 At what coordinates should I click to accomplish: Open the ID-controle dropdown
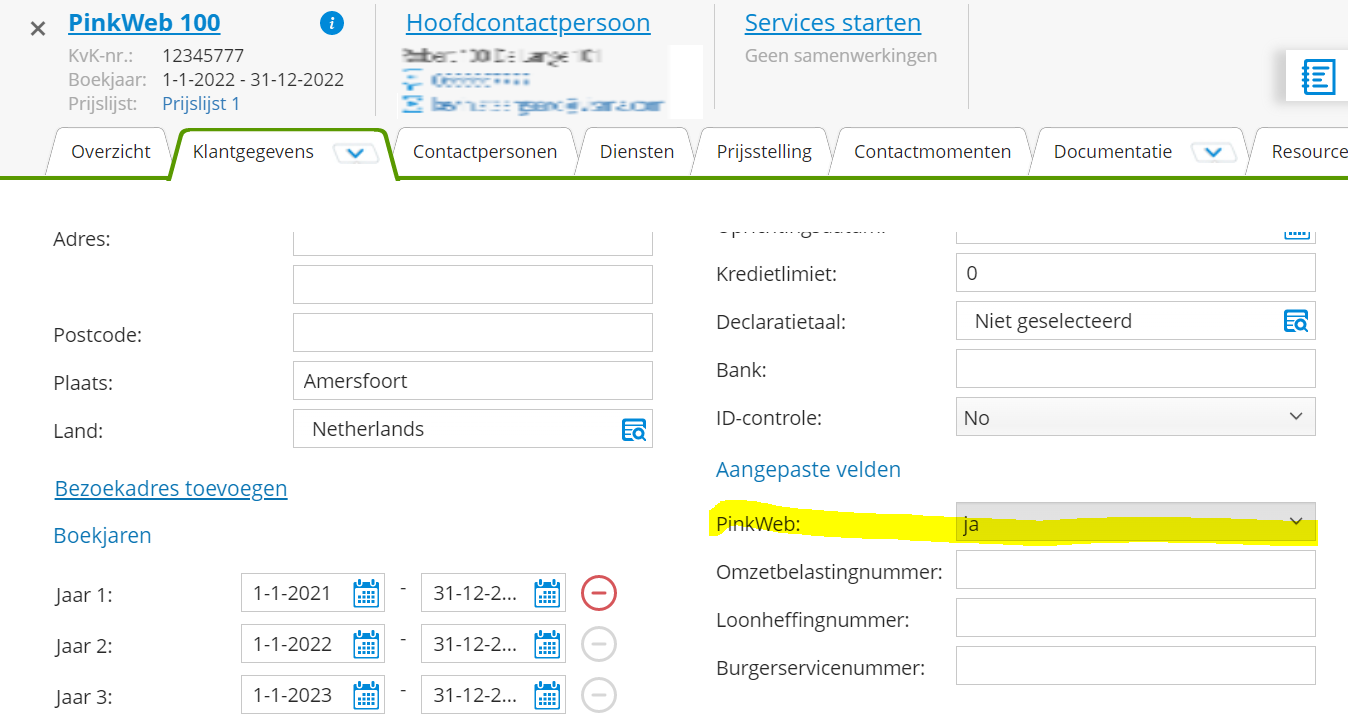click(x=1135, y=418)
